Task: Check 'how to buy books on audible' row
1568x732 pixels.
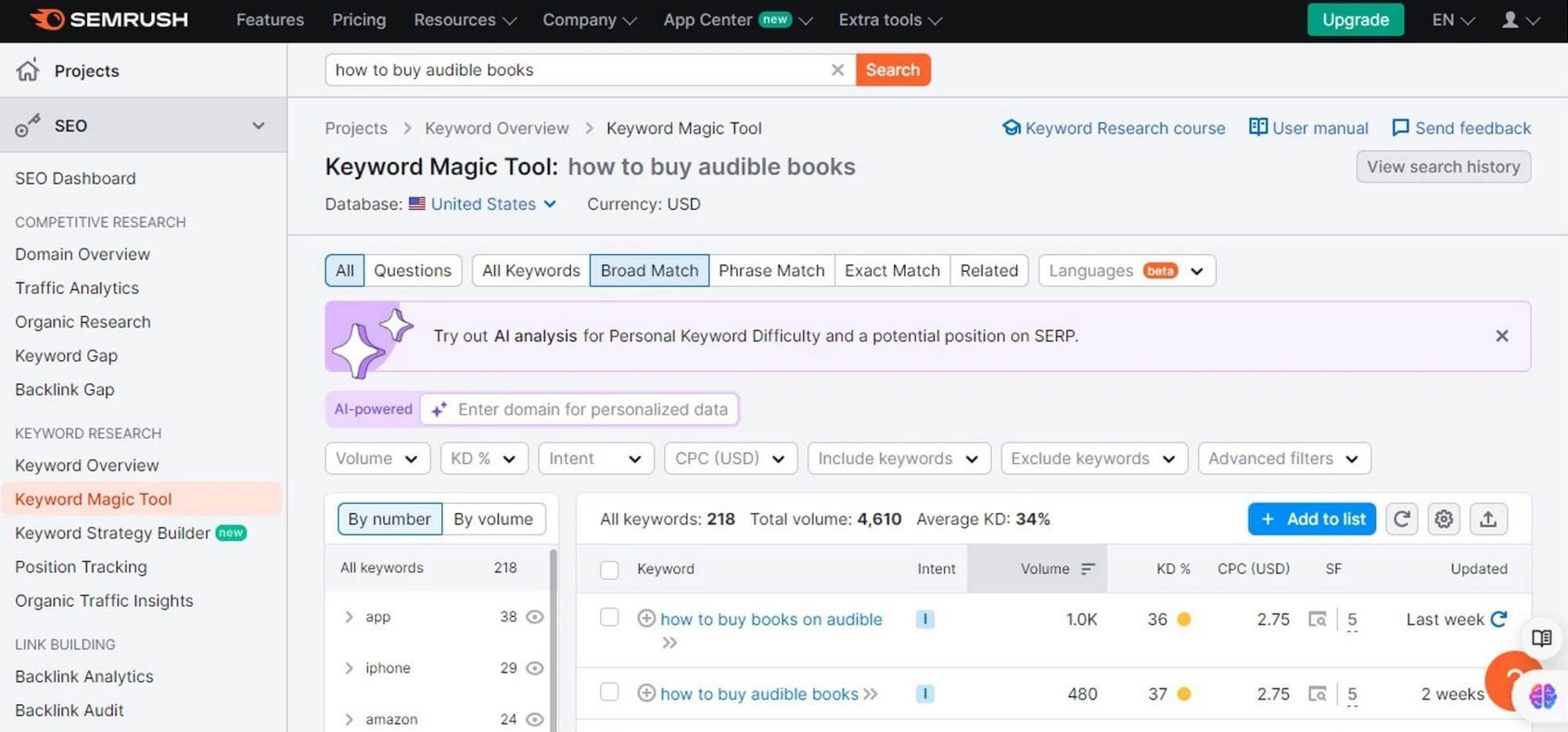Action: [x=609, y=618]
